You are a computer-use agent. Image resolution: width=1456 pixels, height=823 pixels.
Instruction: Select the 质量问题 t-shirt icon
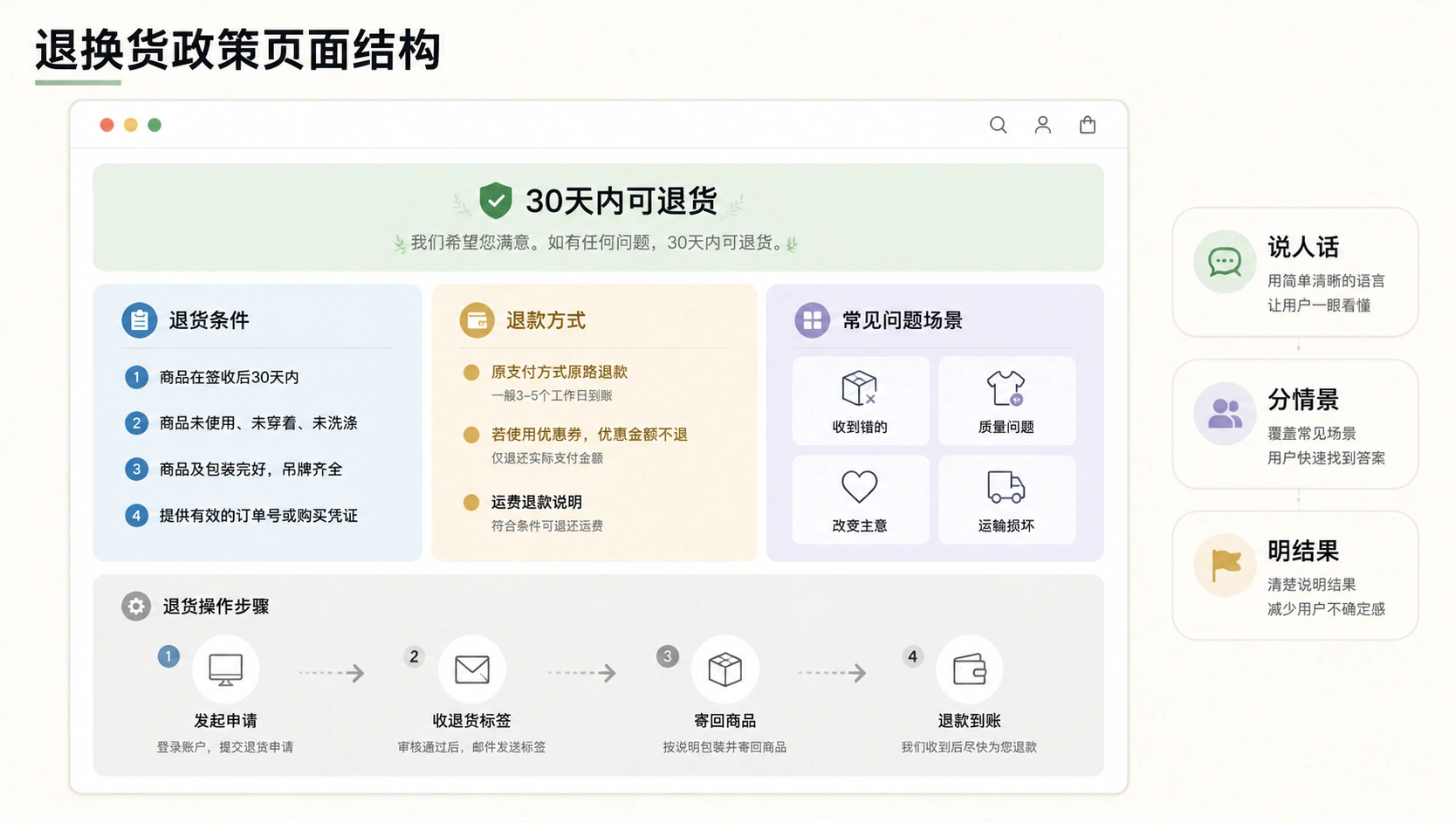click(1006, 388)
